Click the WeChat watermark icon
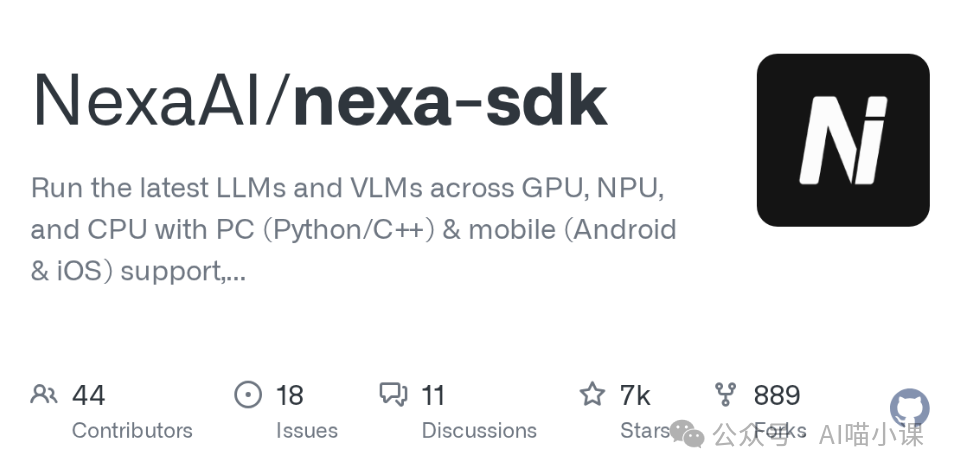This screenshot has height=473, width=954. point(687,433)
